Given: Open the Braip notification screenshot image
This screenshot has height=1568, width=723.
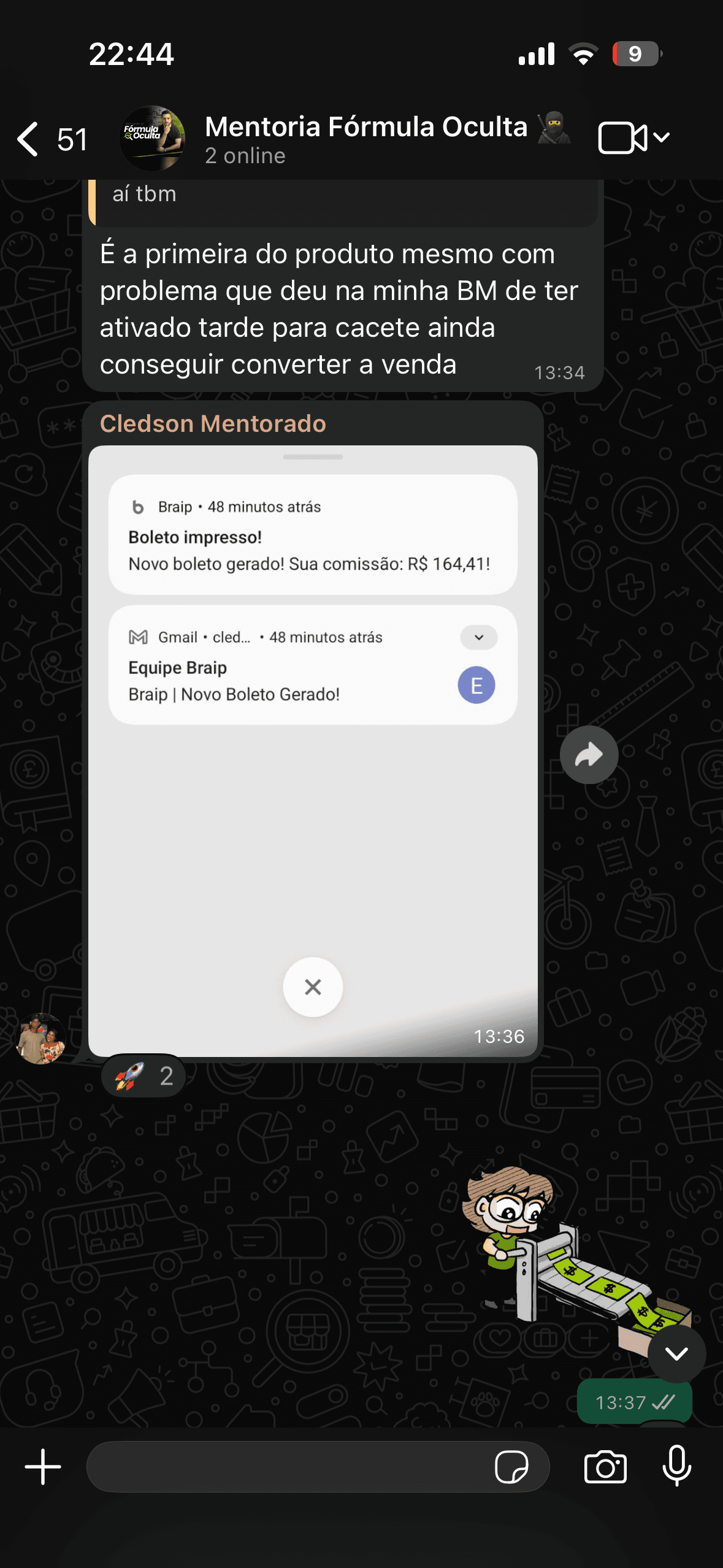Looking at the screenshot, I should coord(313,751).
